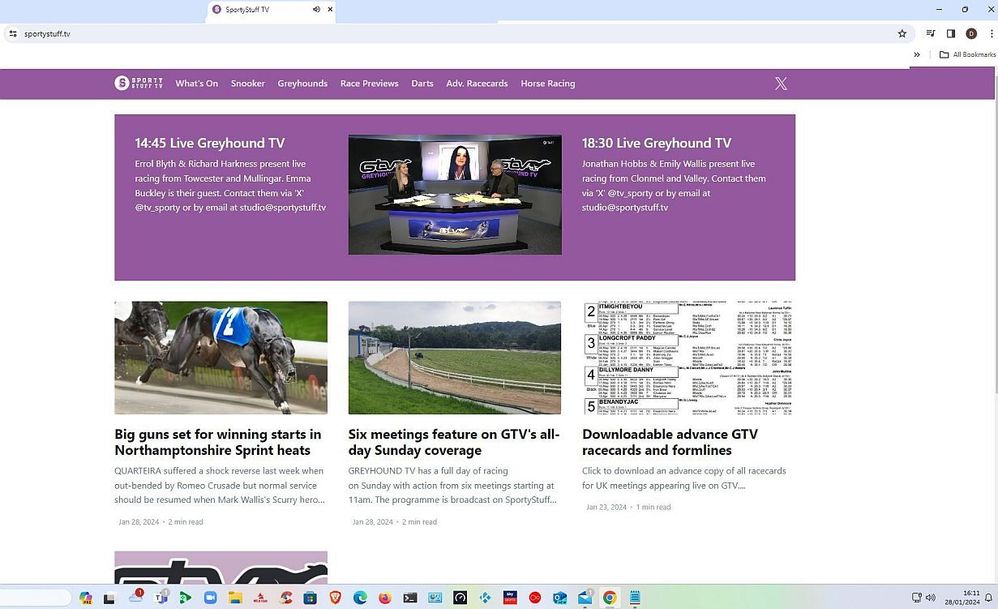This screenshot has width=998, height=609.
Task: Close the SportyStuff TV tab
Action: coord(330,10)
